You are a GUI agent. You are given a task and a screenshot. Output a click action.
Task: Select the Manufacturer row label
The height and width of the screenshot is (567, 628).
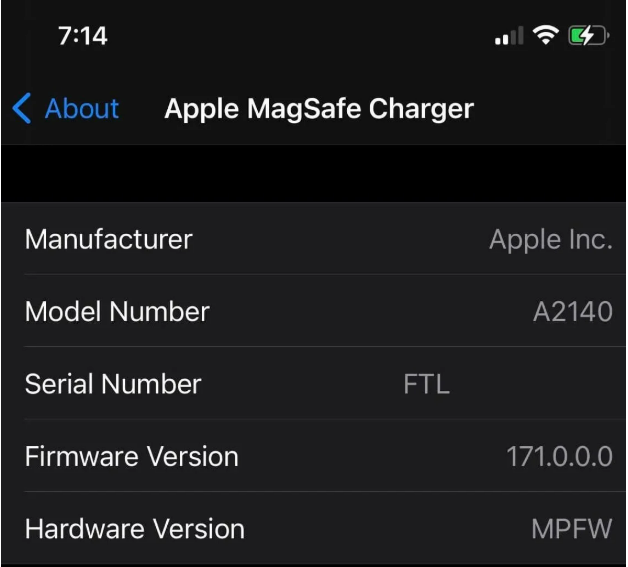coord(108,240)
